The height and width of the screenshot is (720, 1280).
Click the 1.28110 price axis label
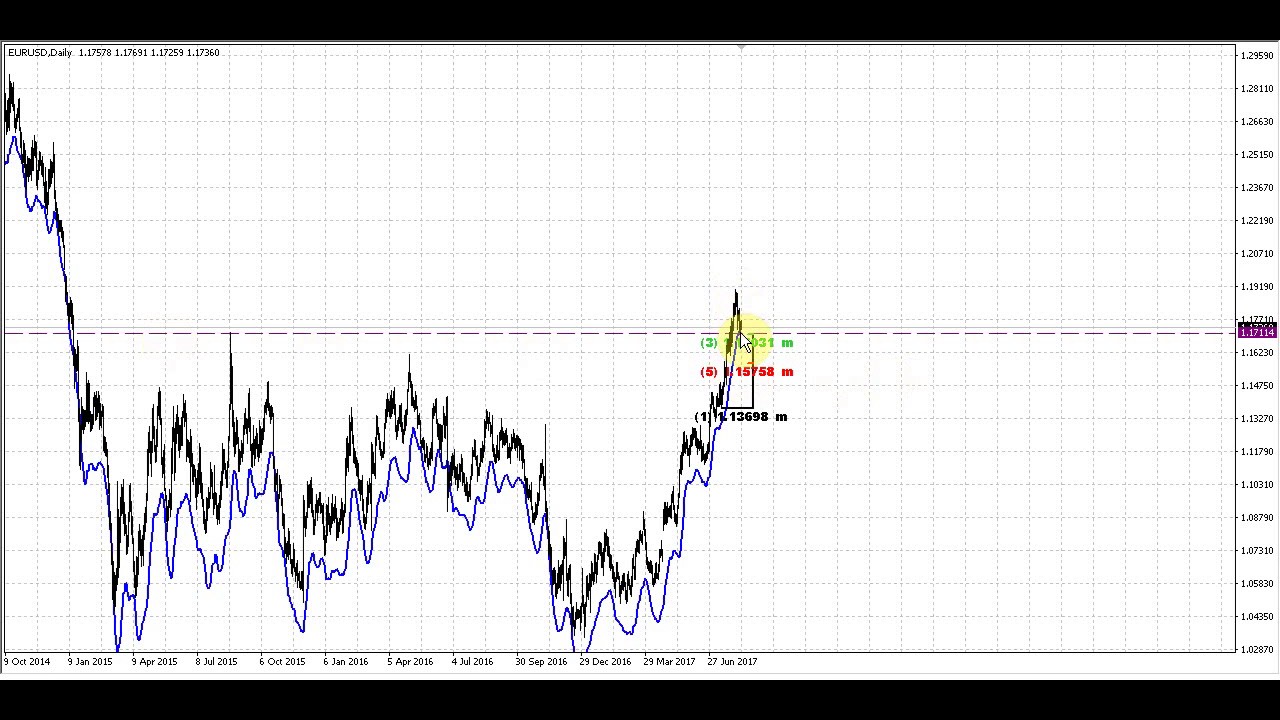coord(1257,89)
